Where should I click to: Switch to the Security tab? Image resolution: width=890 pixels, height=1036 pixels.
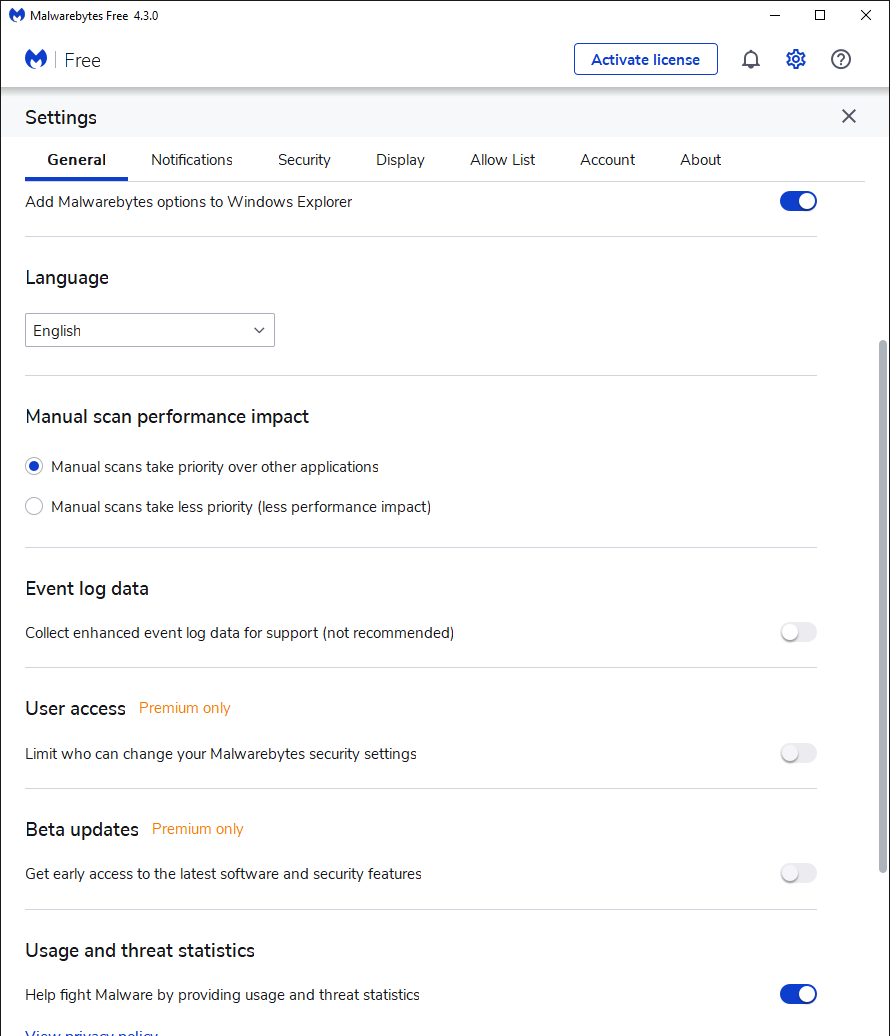[304, 160]
